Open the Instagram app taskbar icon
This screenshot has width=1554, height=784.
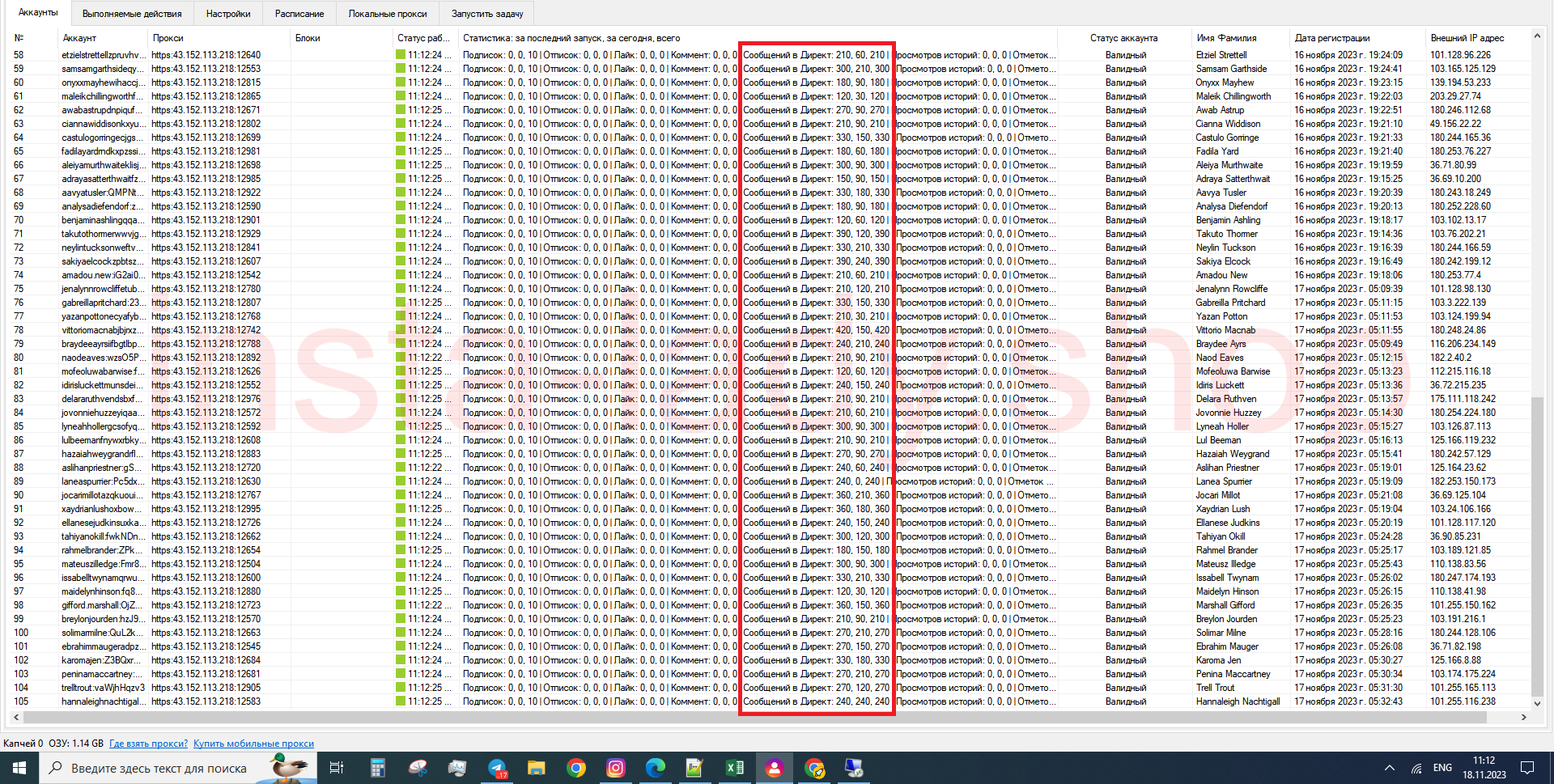(x=616, y=768)
